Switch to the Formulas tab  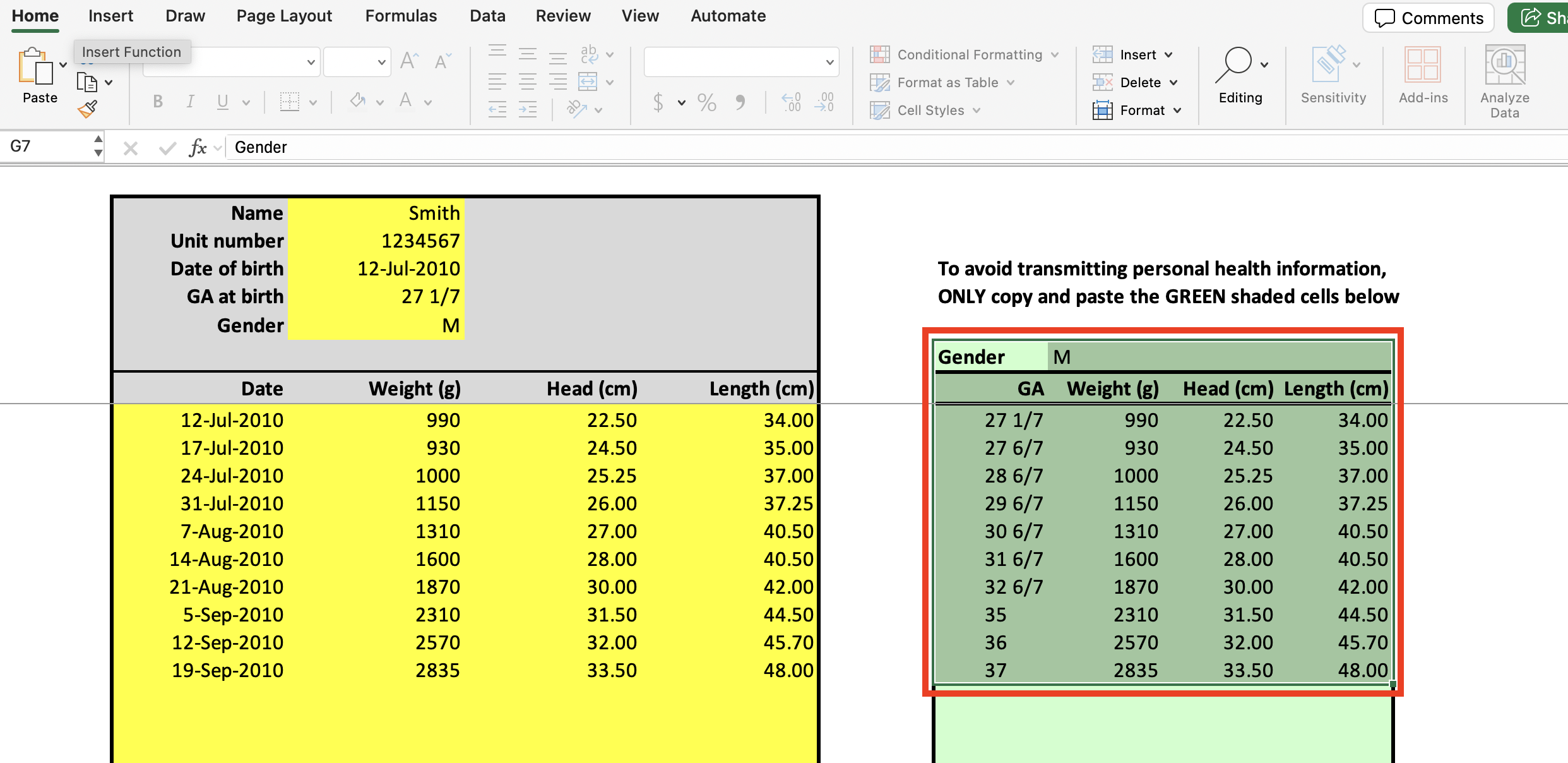click(x=401, y=16)
